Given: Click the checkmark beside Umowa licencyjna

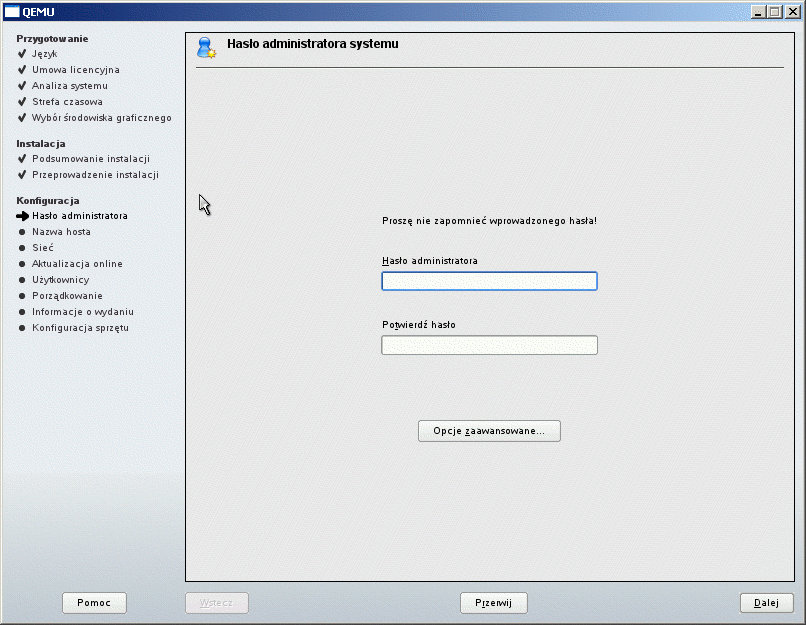Looking at the screenshot, I should pyautogui.click(x=22, y=70).
